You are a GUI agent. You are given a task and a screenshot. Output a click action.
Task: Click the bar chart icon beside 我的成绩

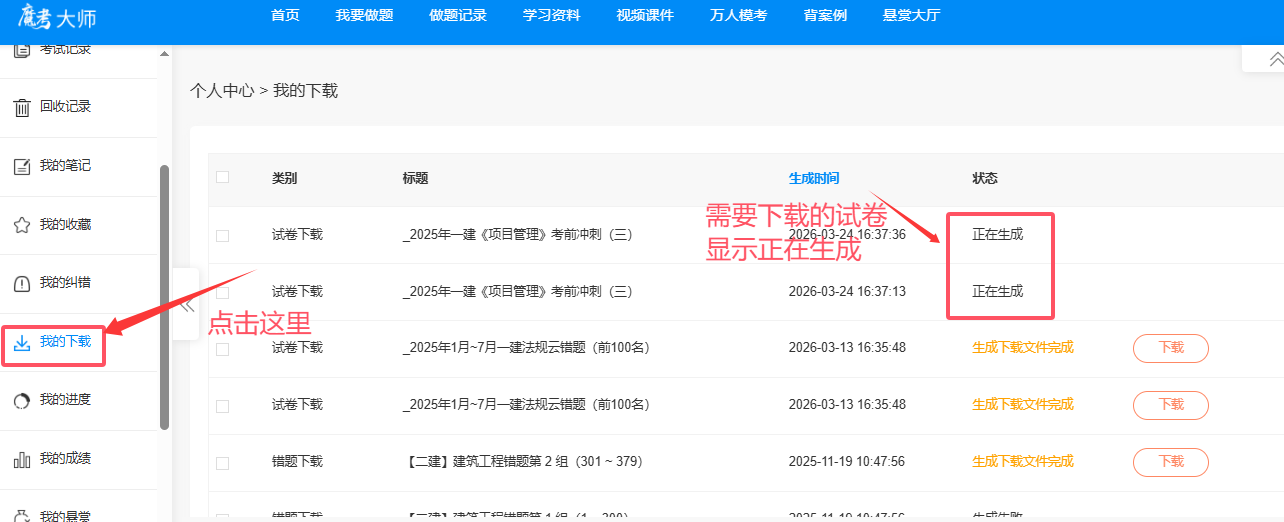pyautogui.click(x=21, y=460)
